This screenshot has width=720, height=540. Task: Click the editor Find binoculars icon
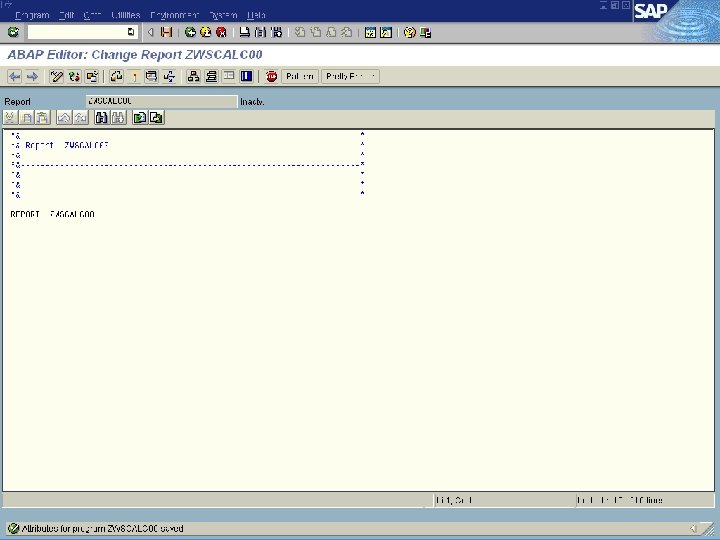pos(101,118)
